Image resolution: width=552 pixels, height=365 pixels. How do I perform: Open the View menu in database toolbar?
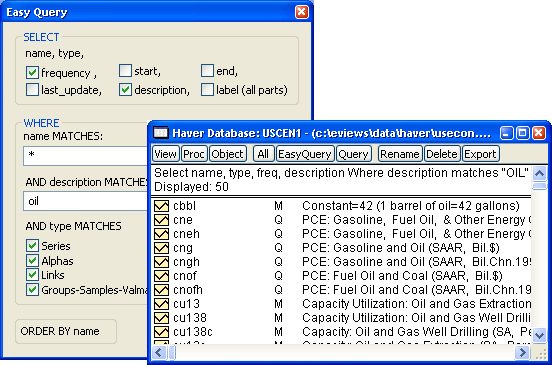coord(165,154)
